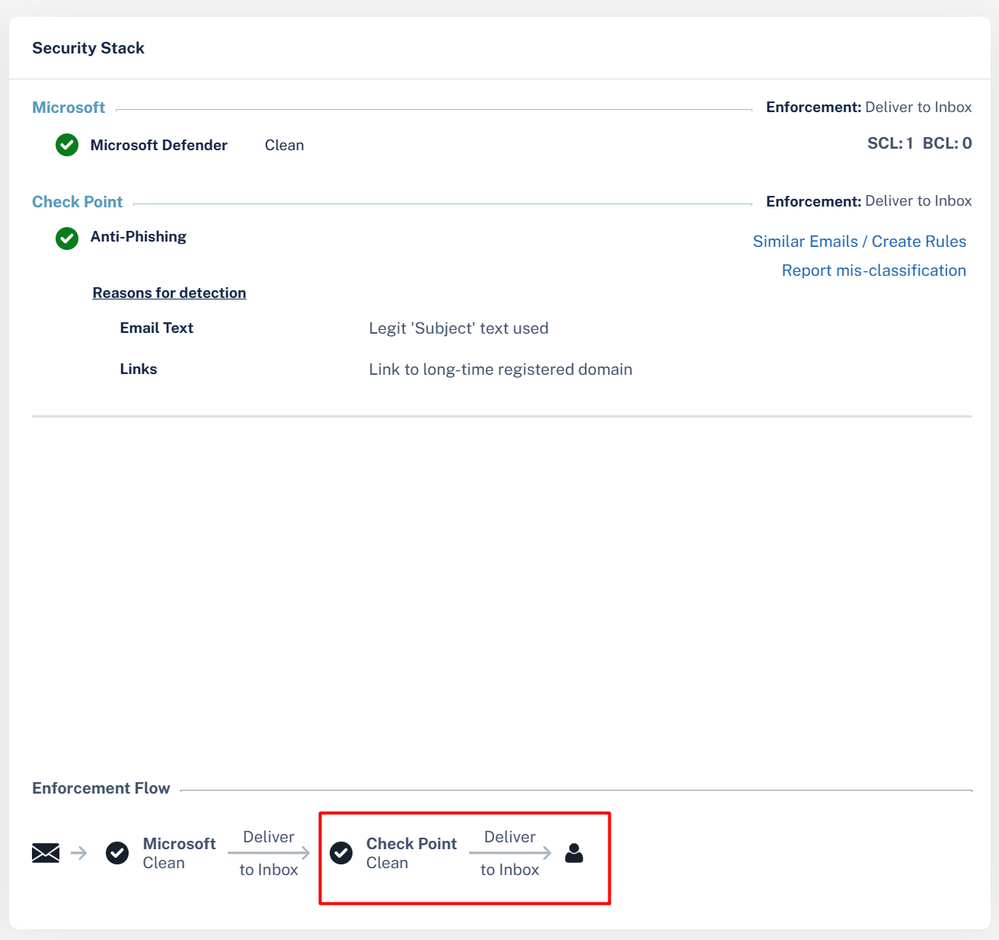Click the underlined Reasons for detection heading

(169, 293)
